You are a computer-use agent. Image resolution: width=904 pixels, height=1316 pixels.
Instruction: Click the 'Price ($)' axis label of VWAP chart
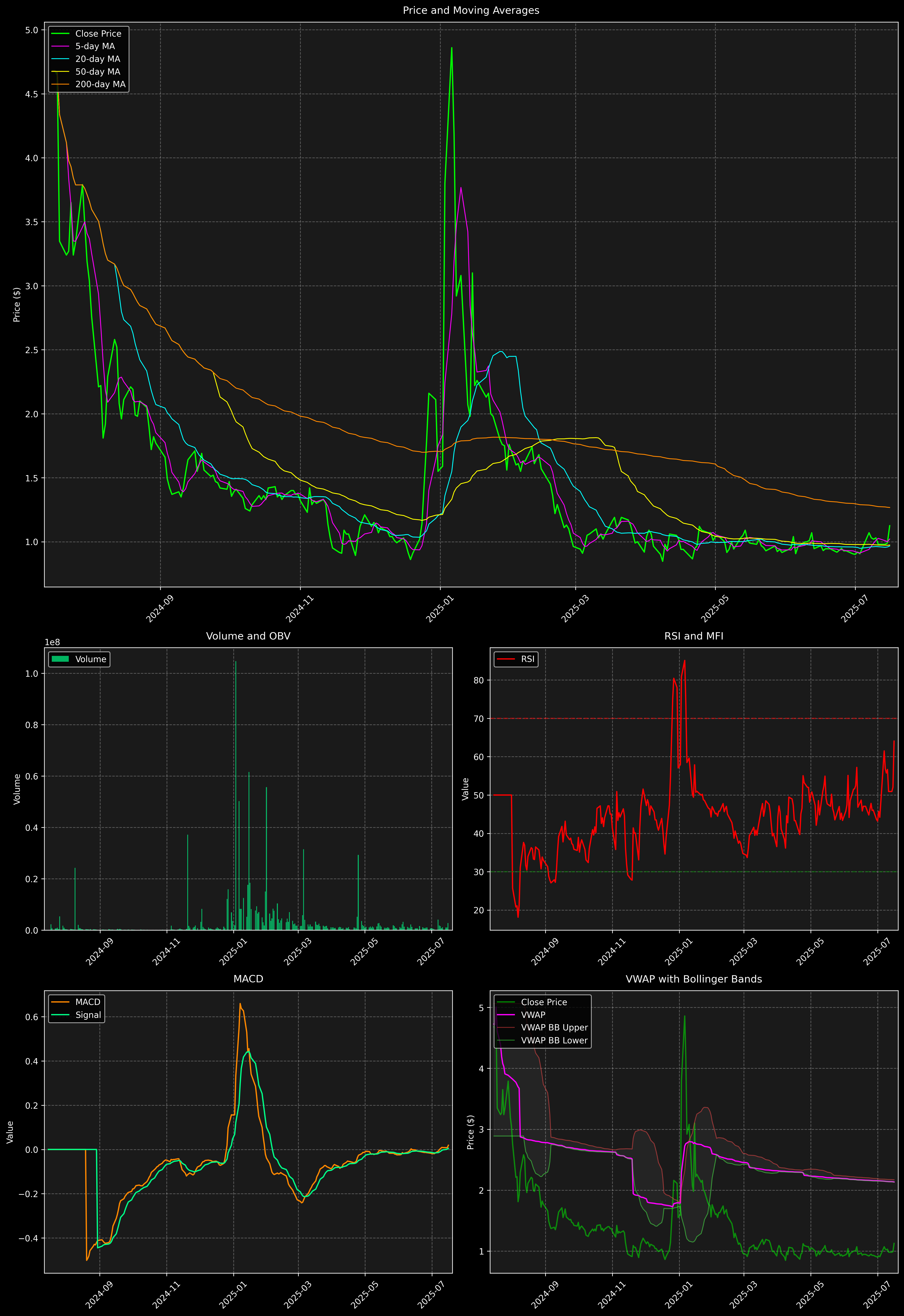[471, 1132]
